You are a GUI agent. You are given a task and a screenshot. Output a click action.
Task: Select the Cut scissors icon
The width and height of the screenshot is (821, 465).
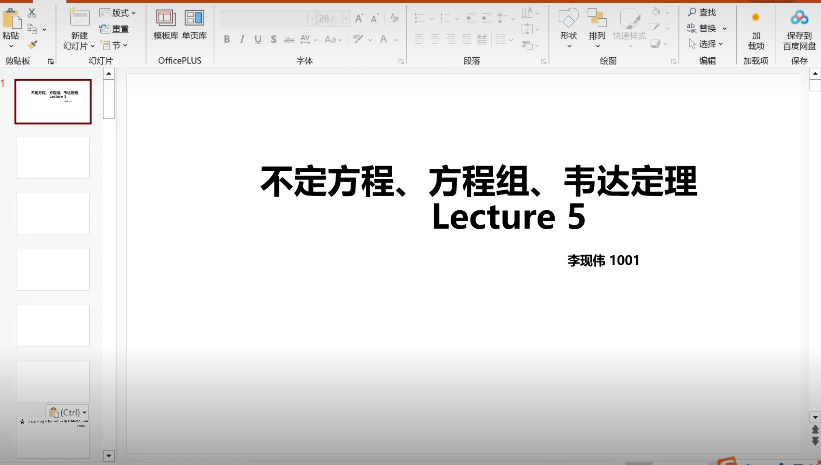(32, 13)
